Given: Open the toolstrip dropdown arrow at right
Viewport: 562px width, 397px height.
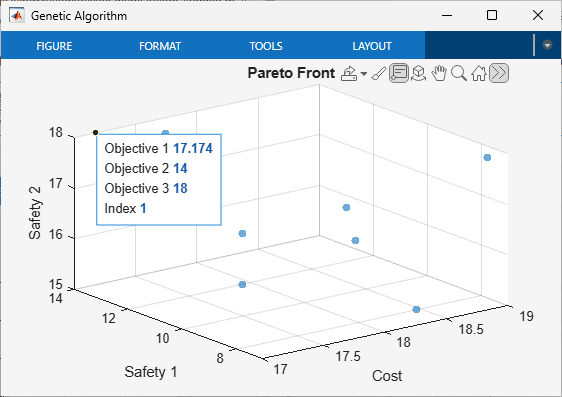Looking at the screenshot, I should coord(547,45).
